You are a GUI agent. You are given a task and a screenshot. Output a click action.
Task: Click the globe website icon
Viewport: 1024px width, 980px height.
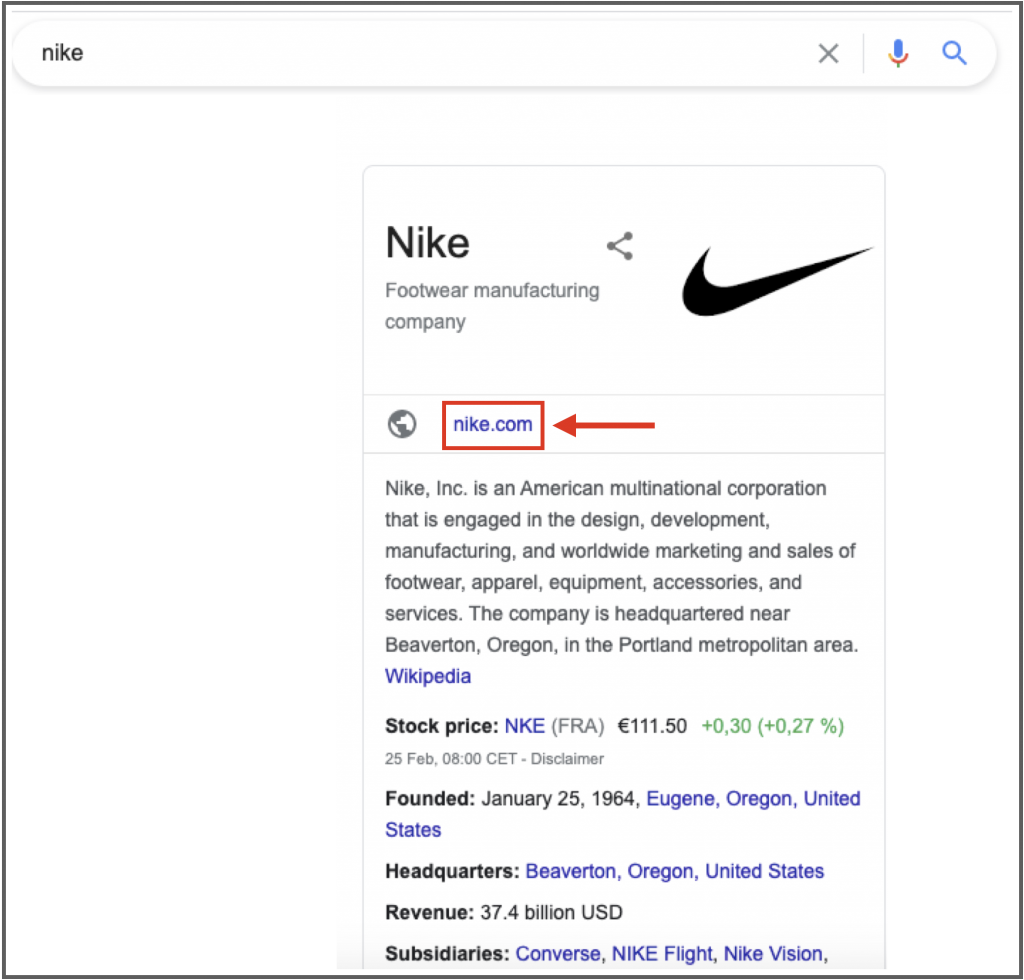click(402, 424)
